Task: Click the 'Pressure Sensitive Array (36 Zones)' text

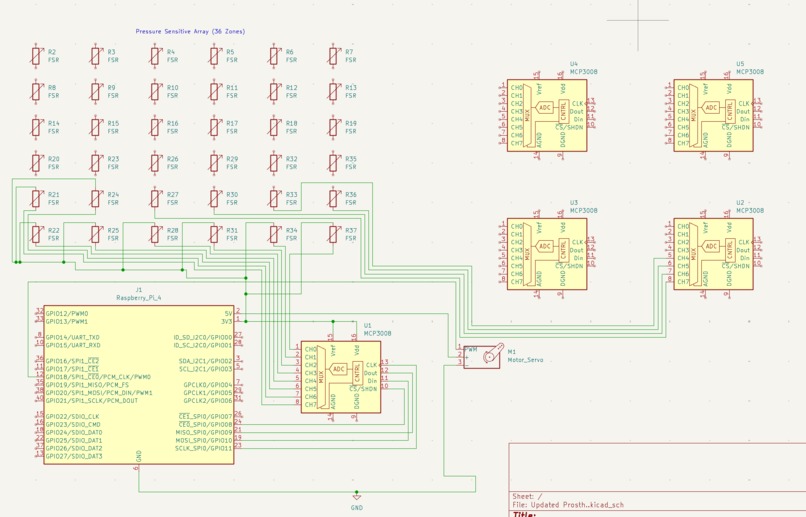Action: (190, 31)
